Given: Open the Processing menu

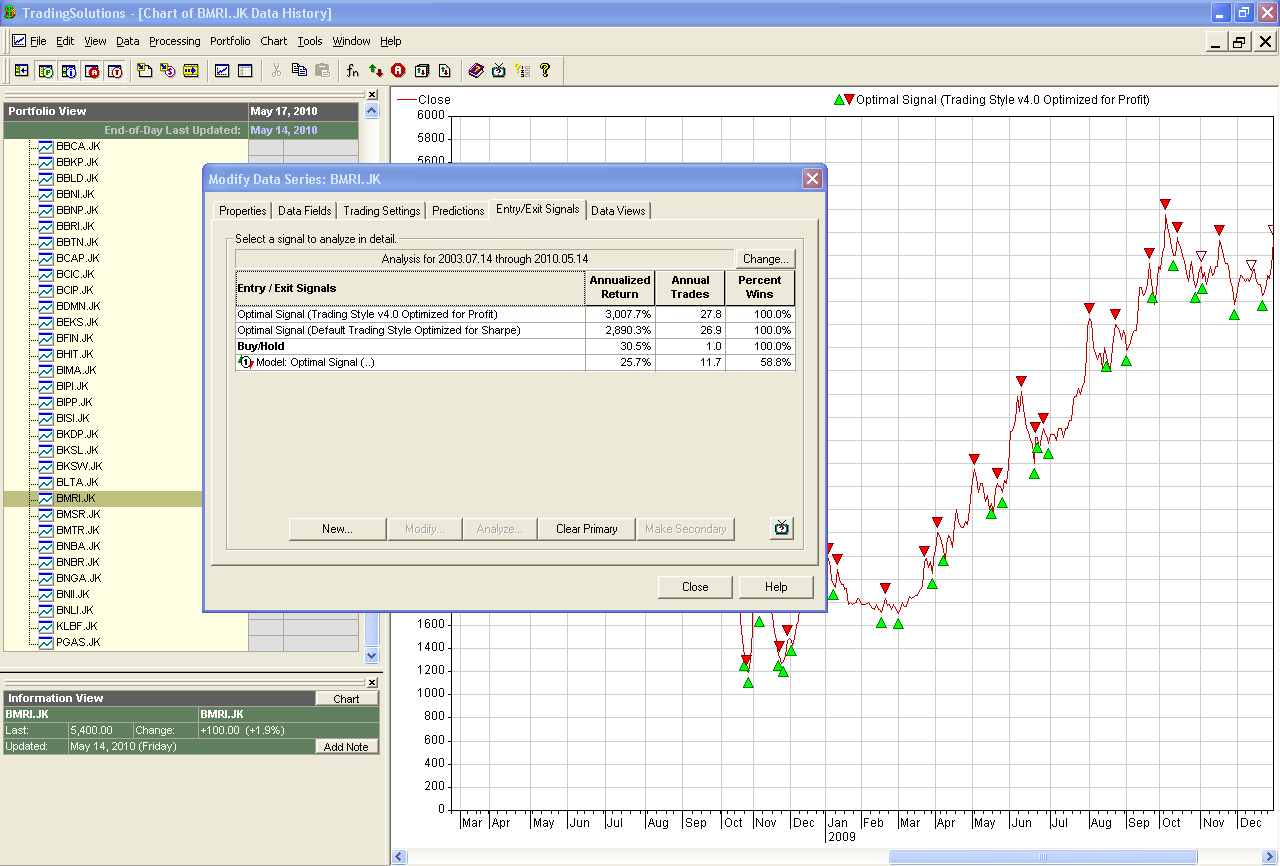Looking at the screenshot, I should coord(175,41).
